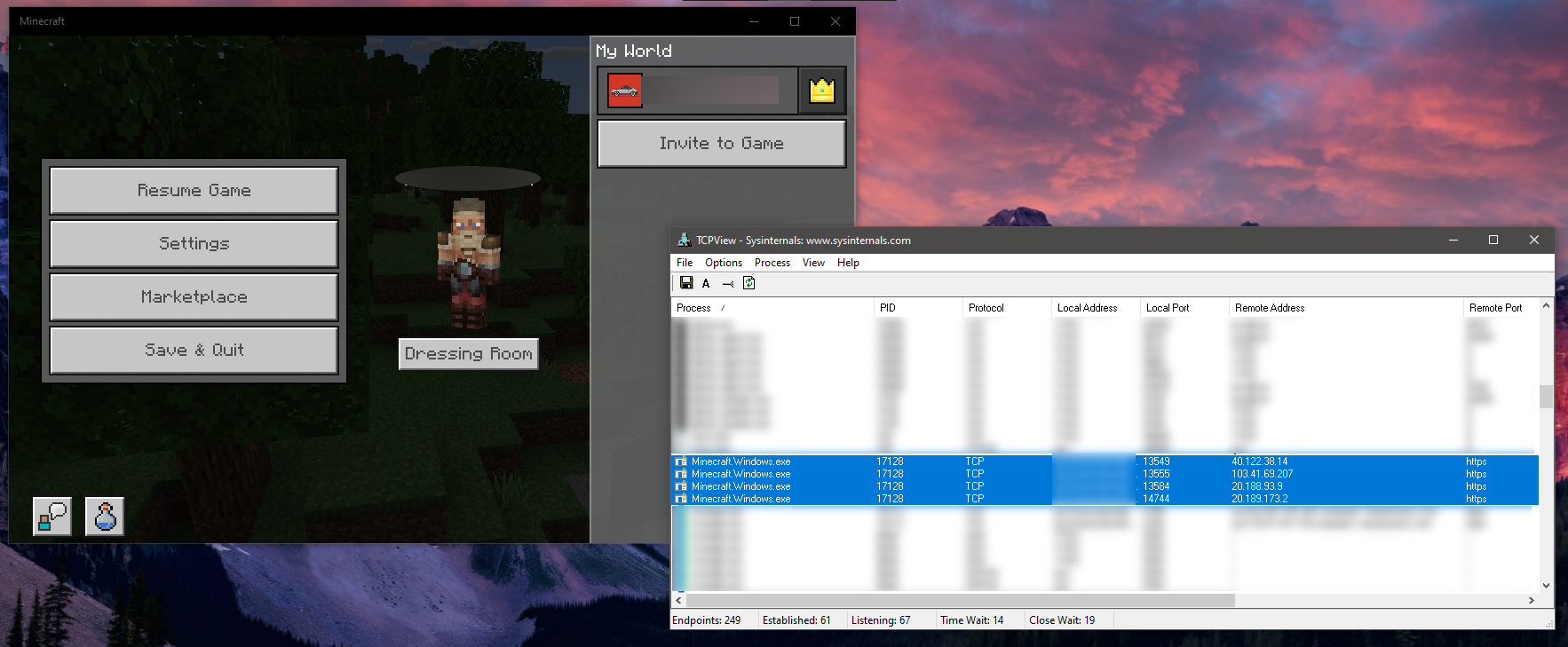1568x647 pixels.
Task: Click local port 13549 cell
Action: pos(1156,462)
